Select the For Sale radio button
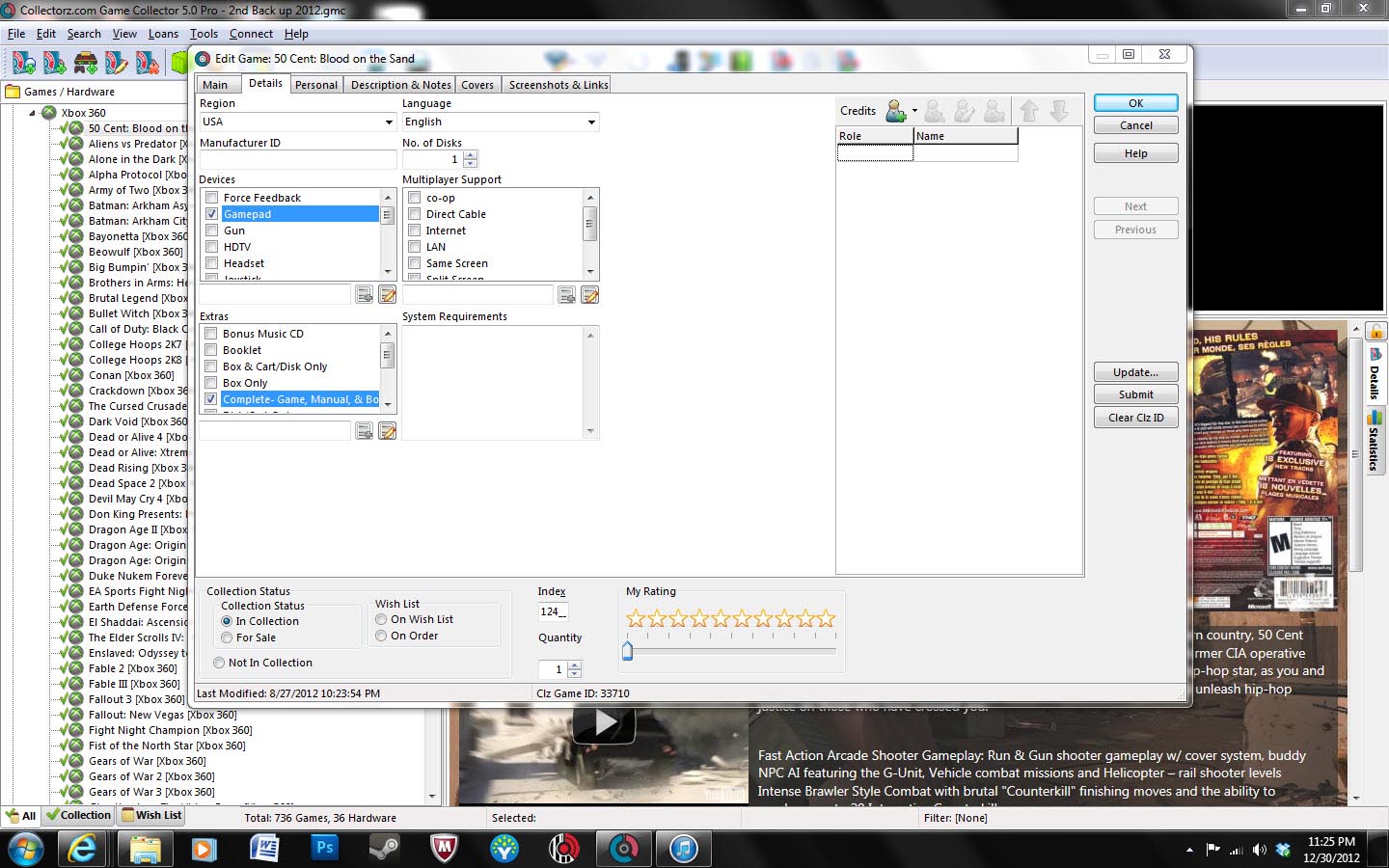 (x=227, y=637)
